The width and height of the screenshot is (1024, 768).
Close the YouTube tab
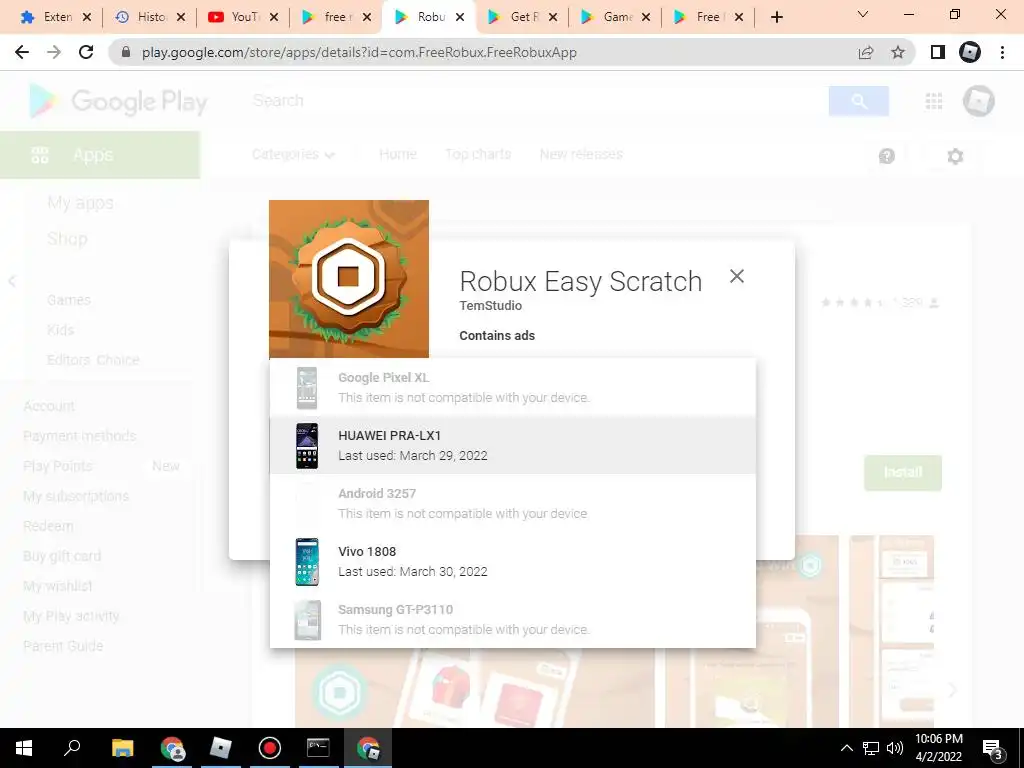pyautogui.click(x=274, y=17)
